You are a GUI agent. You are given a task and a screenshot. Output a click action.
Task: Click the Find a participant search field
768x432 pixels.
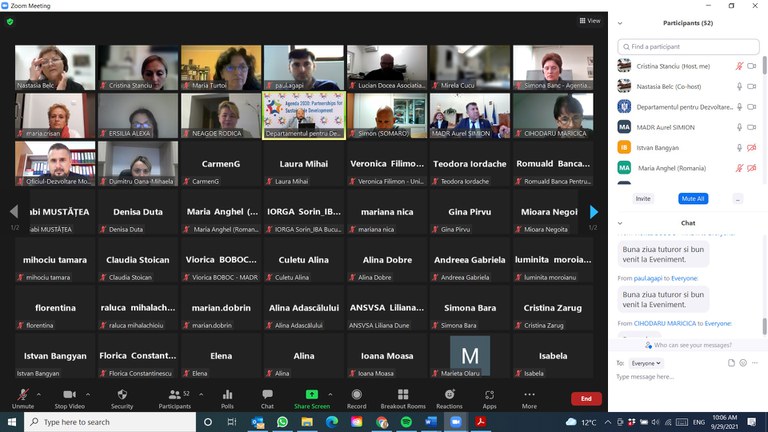click(x=690, y=46)
